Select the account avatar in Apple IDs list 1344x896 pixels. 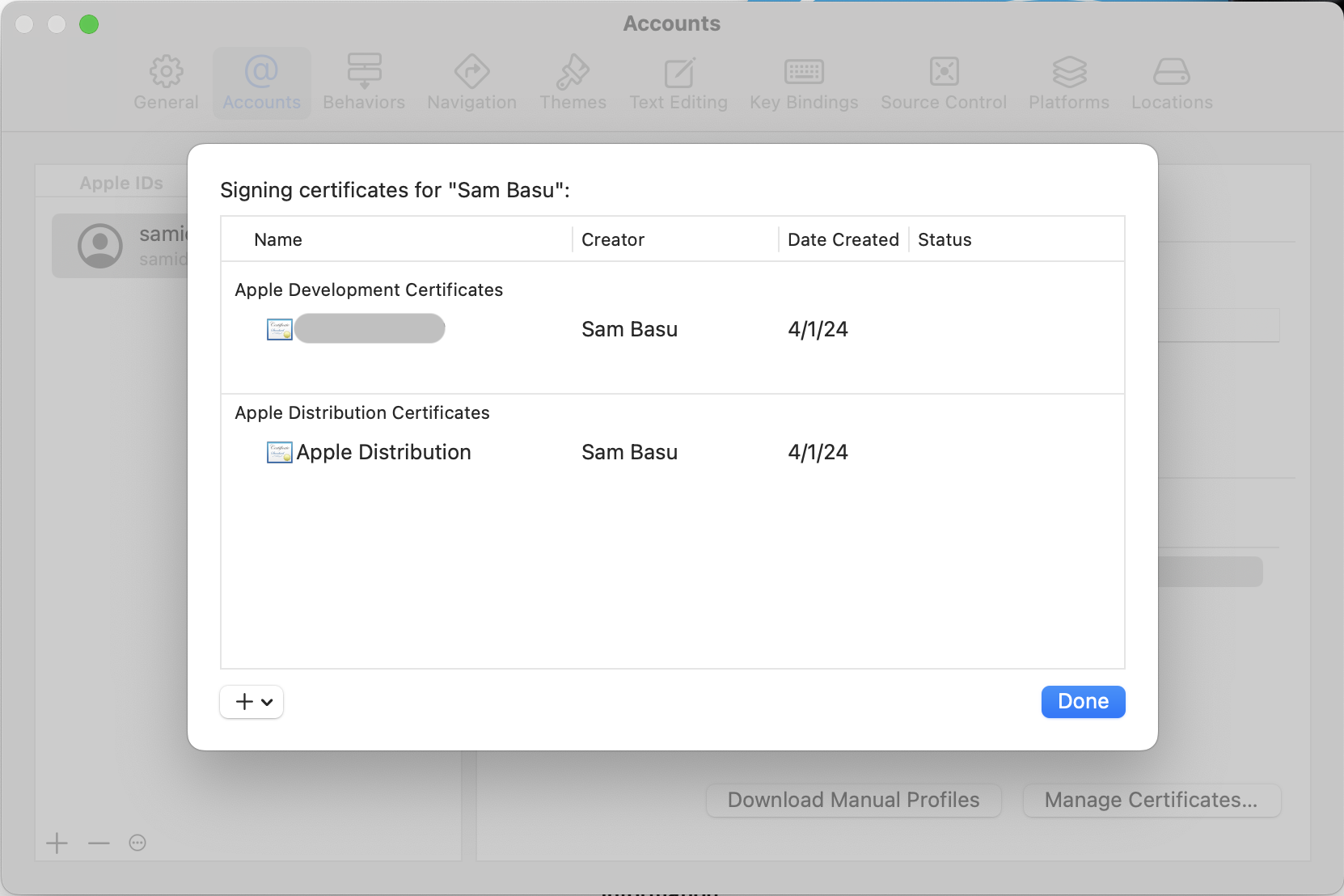click(100, 246)
